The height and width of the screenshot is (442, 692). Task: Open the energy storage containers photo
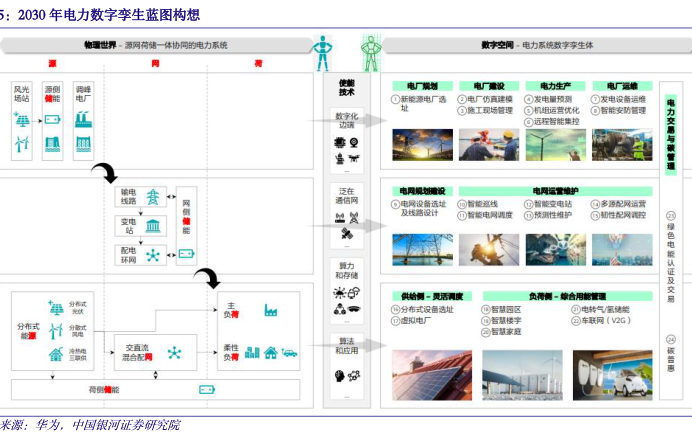(523, 375)
